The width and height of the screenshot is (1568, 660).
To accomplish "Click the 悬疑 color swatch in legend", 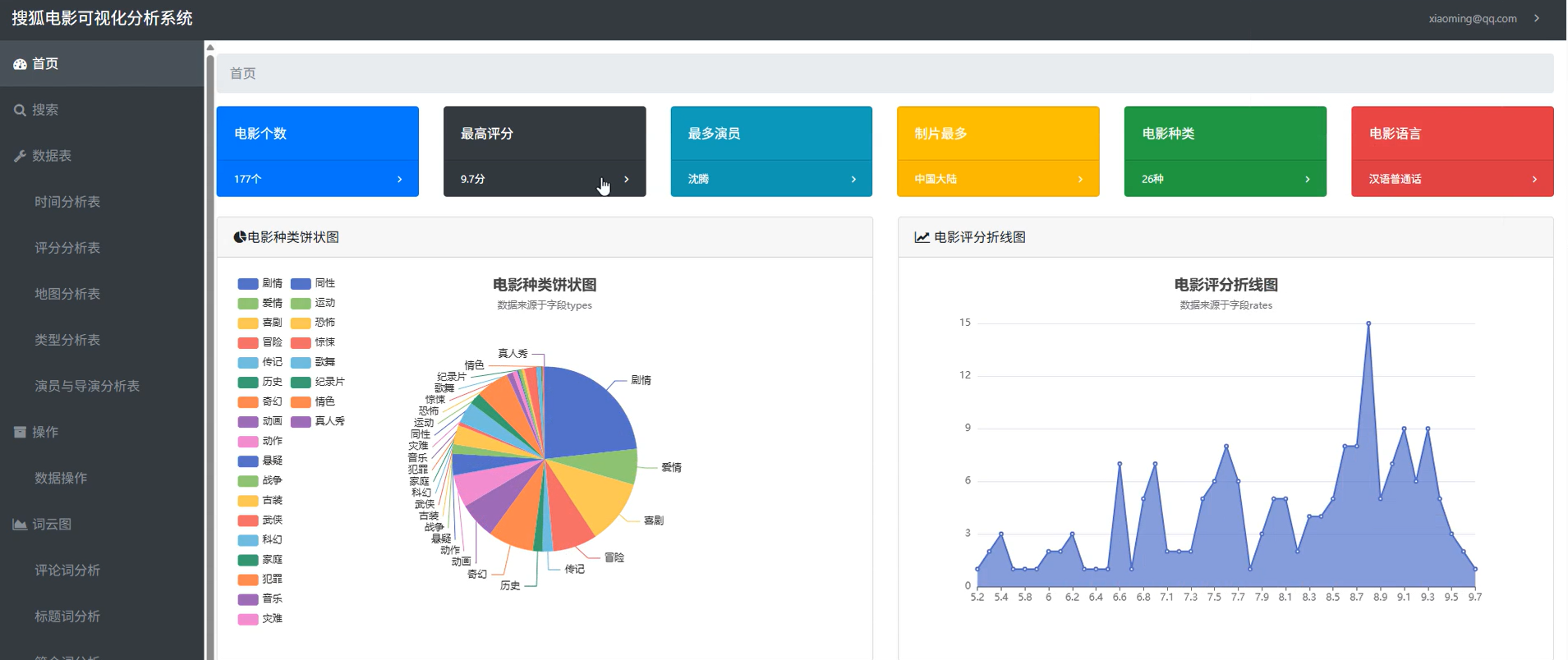I will [248, 461].
